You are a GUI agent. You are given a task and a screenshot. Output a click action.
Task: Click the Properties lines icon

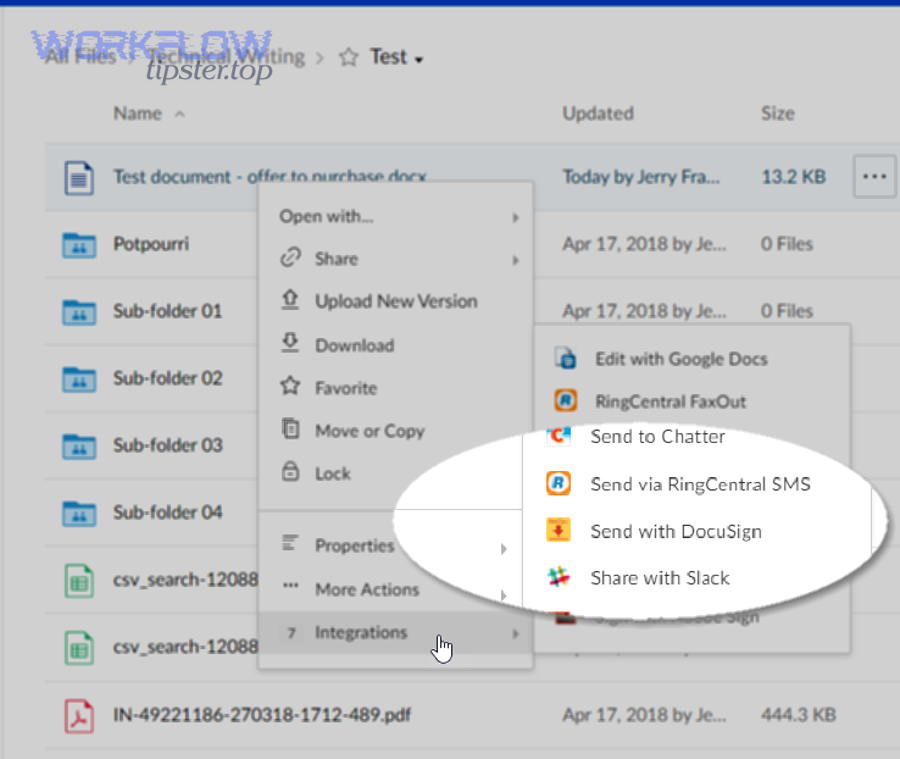[290, 543]
